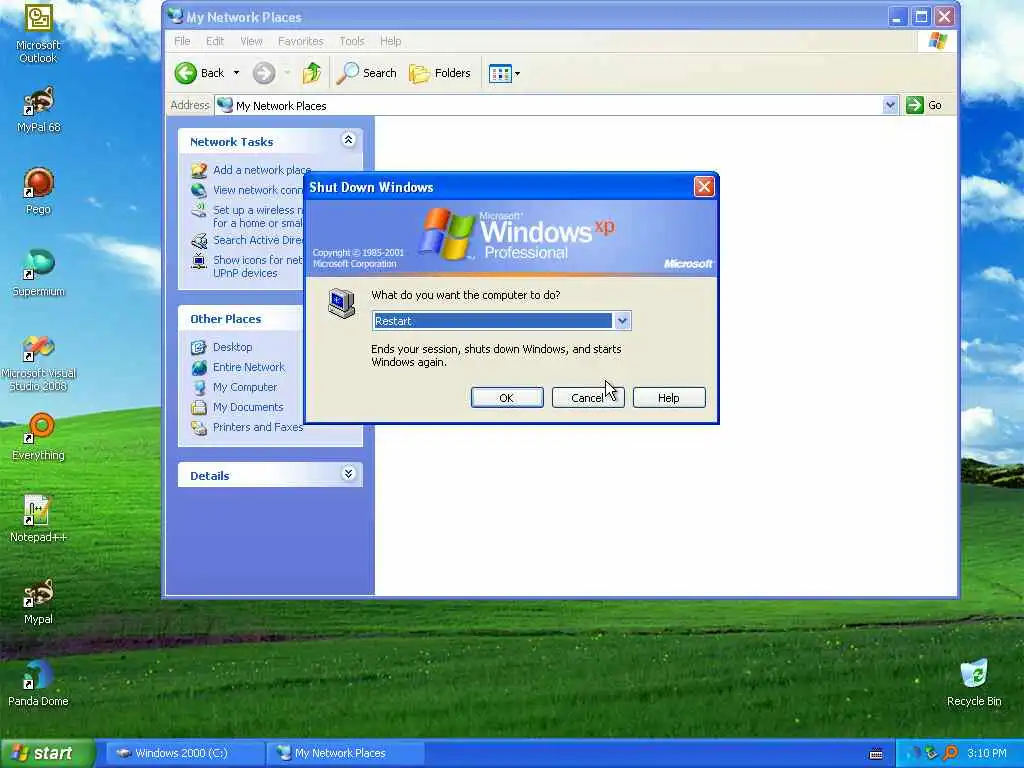Image resolution: width=1024 pixels, height=768 pixels.
Task: Click View network connections link
Action: (258, 190)
